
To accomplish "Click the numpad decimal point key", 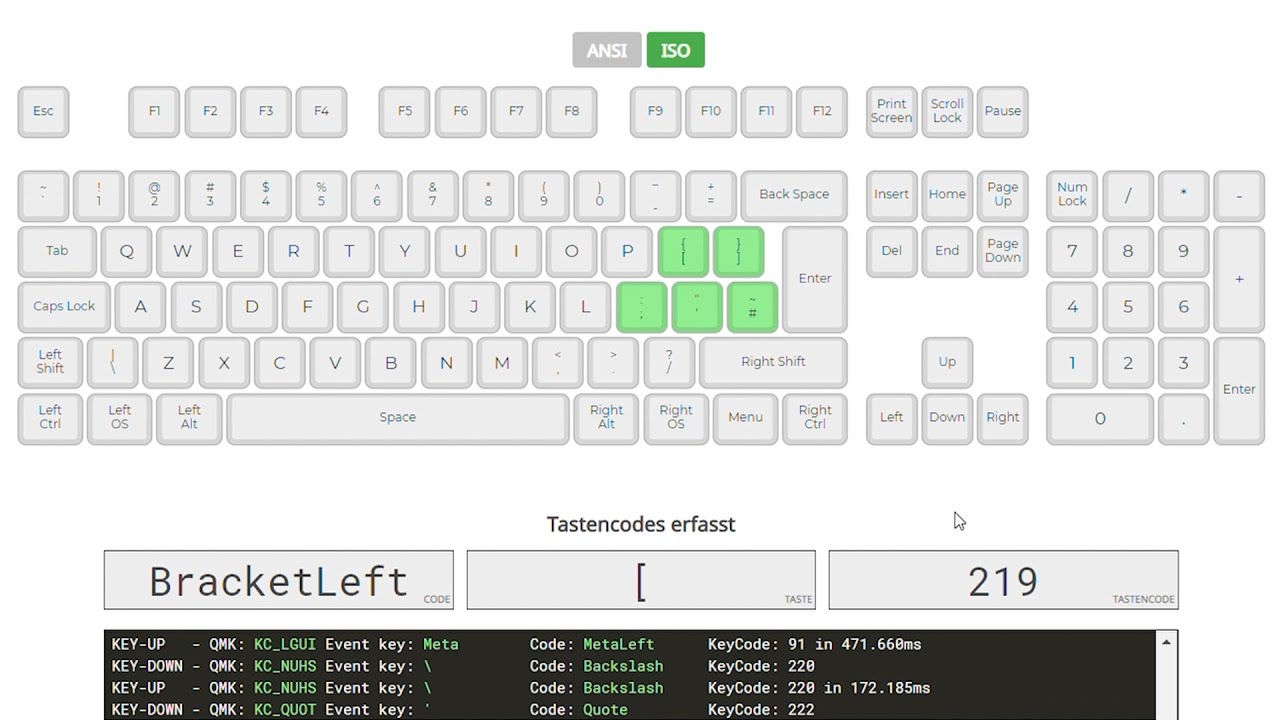I will coord(1183,418).
